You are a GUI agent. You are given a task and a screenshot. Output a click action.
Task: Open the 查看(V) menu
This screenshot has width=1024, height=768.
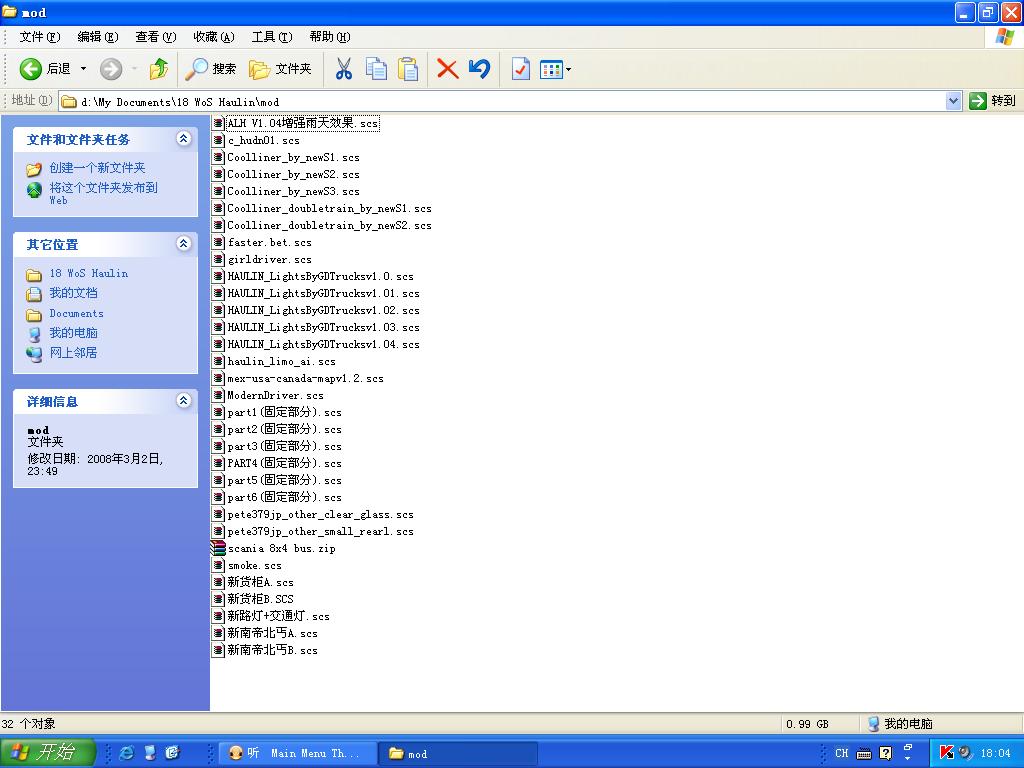pyautogui.click(x=155, y=37)
